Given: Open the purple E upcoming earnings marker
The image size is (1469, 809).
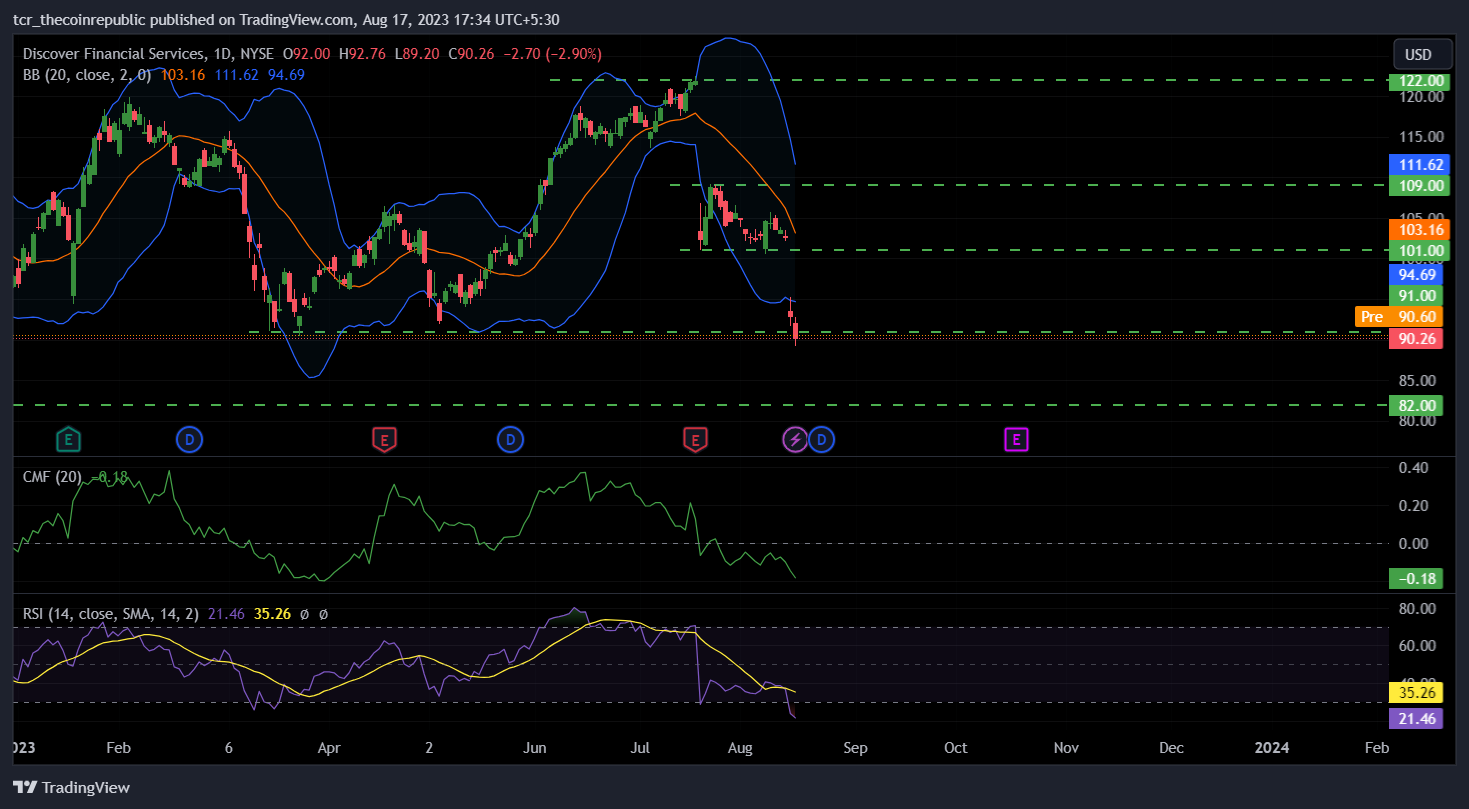Looking at the screenshot, I should click(1017, 438).
